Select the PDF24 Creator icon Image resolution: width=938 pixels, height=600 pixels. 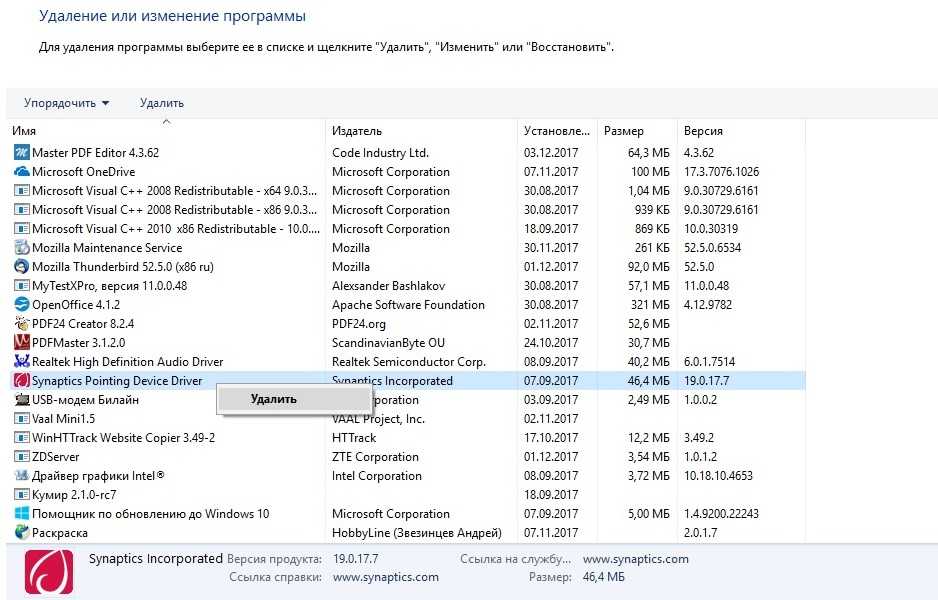coord(21,324)
